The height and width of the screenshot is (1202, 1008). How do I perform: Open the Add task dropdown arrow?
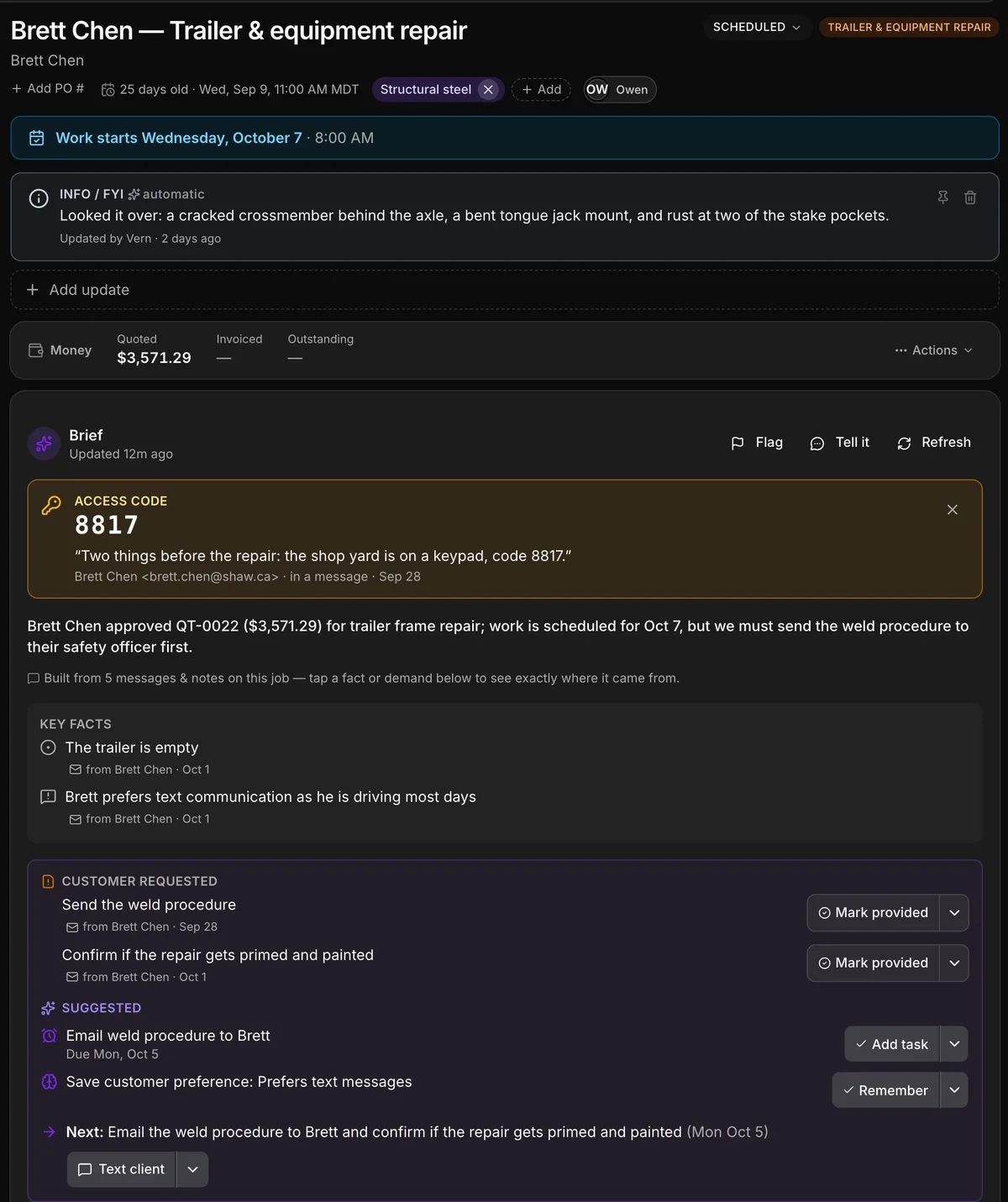(954, 1044)
